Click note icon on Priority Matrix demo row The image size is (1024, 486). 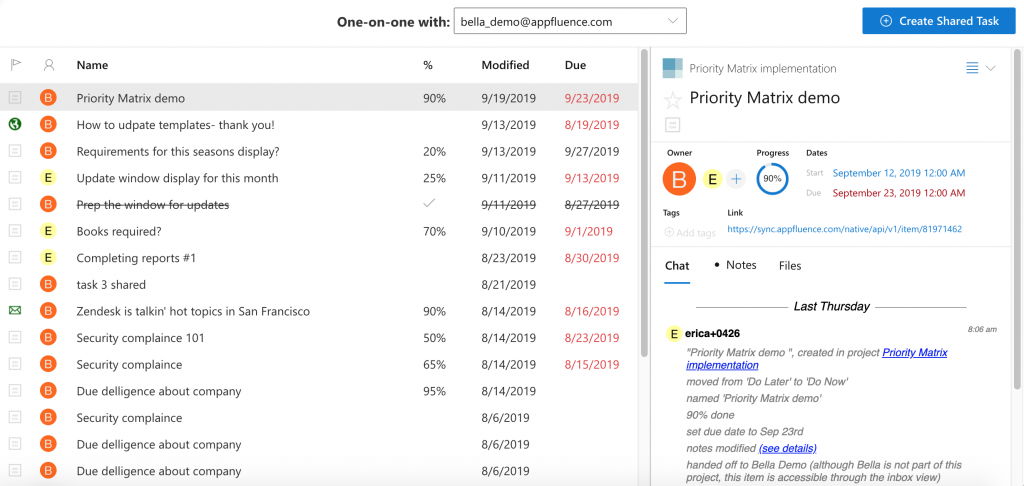click(x=15, y=98)
